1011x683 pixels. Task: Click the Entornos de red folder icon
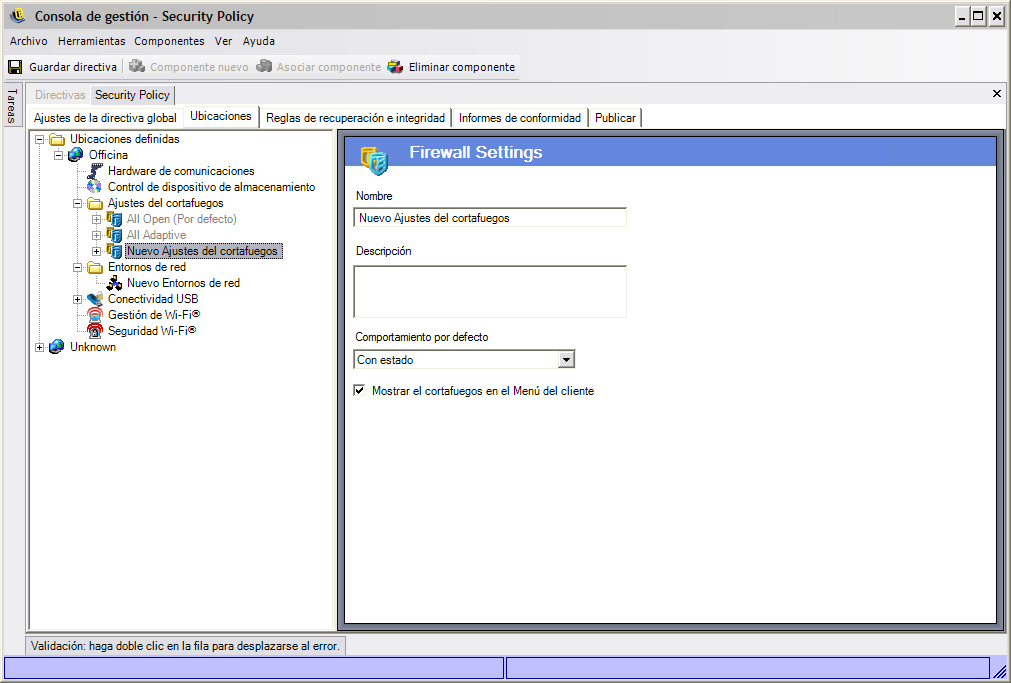click(x=95, y=267)
